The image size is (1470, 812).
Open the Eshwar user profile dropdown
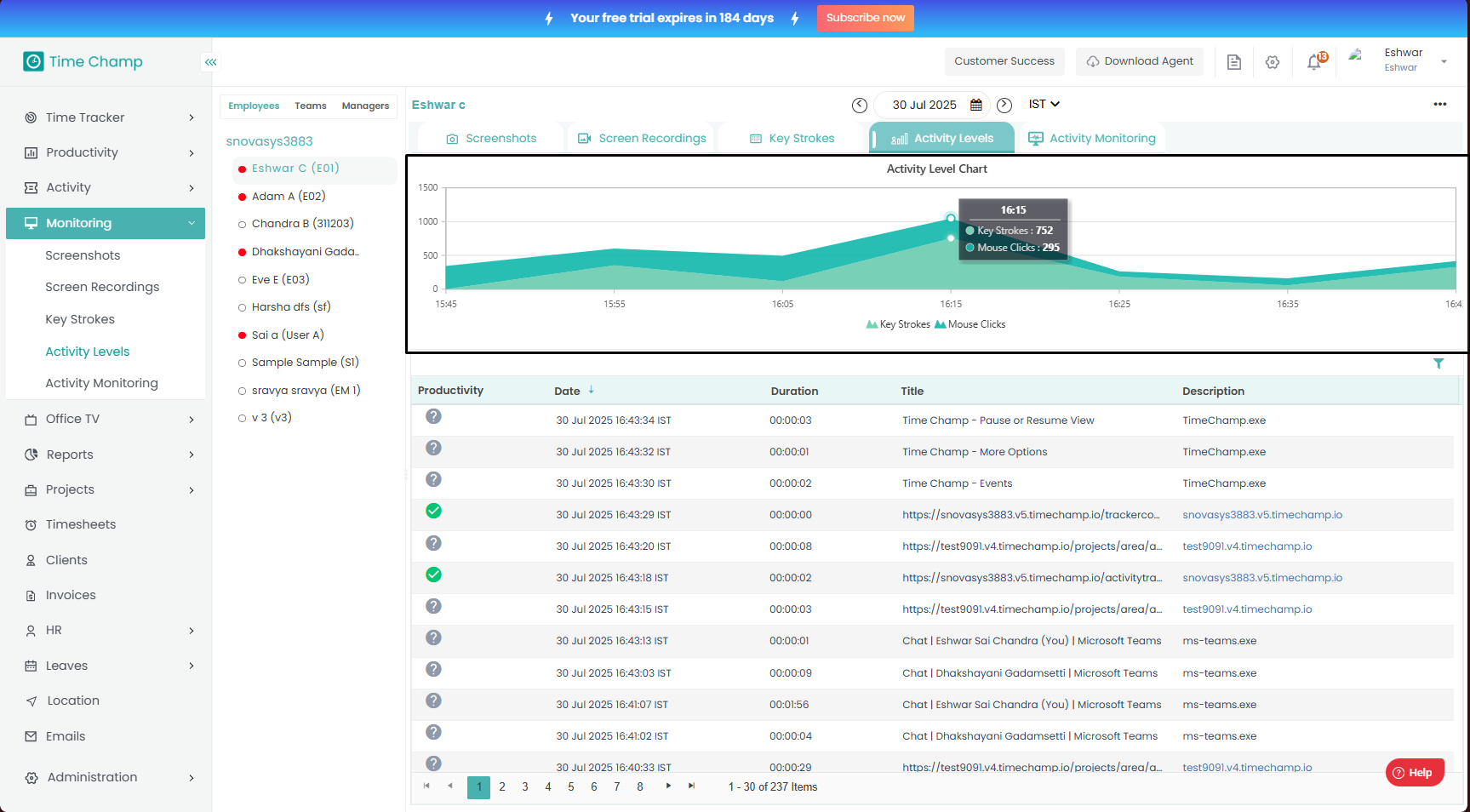click(x=1444, y=61)
